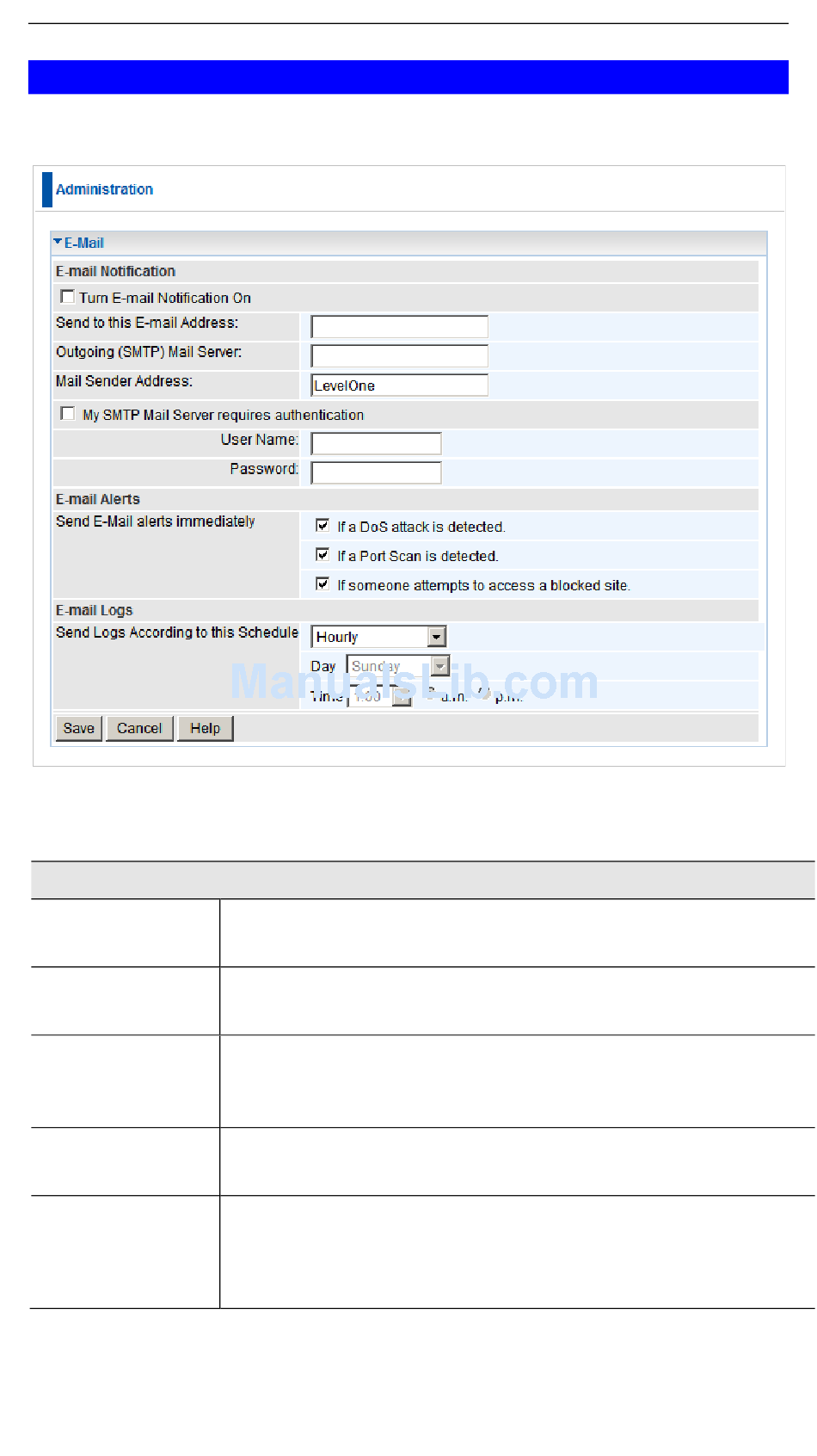Check My SMTP Mail Server requires authentication

point(68,414)
